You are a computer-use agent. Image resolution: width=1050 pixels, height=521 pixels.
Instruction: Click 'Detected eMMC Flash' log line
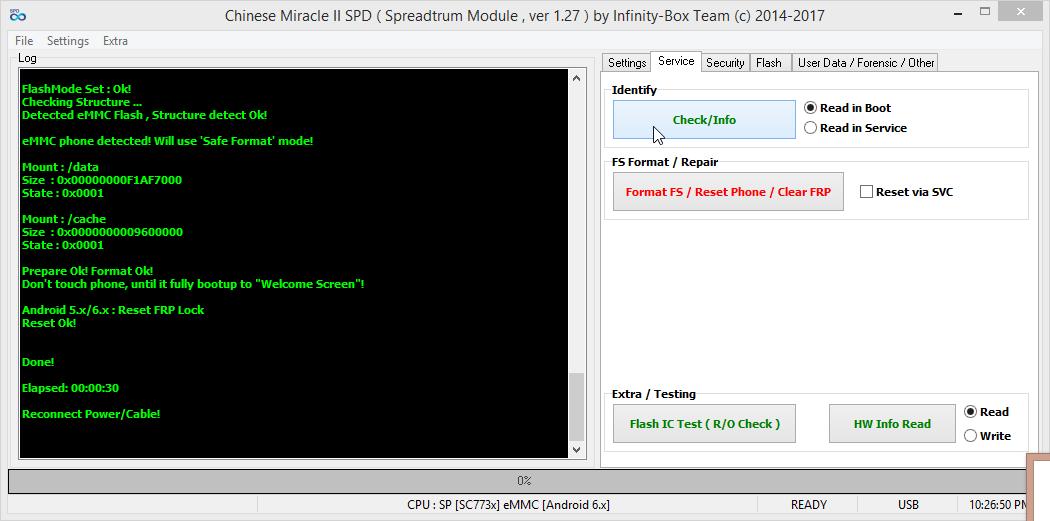[145, 115]
